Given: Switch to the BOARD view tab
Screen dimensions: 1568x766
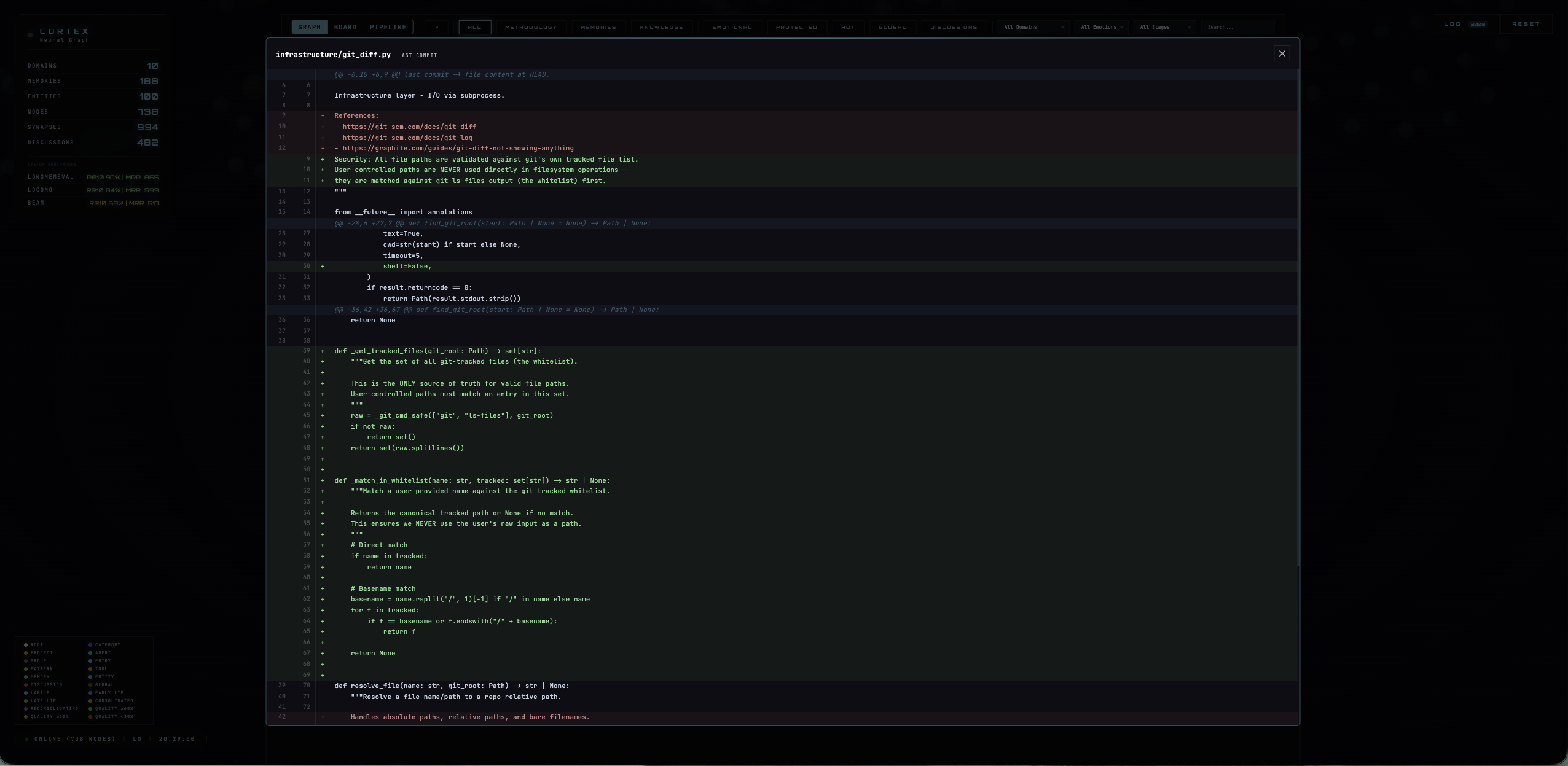Looking at the screenshot, I should pyautogui.click(x=345, y=27).
